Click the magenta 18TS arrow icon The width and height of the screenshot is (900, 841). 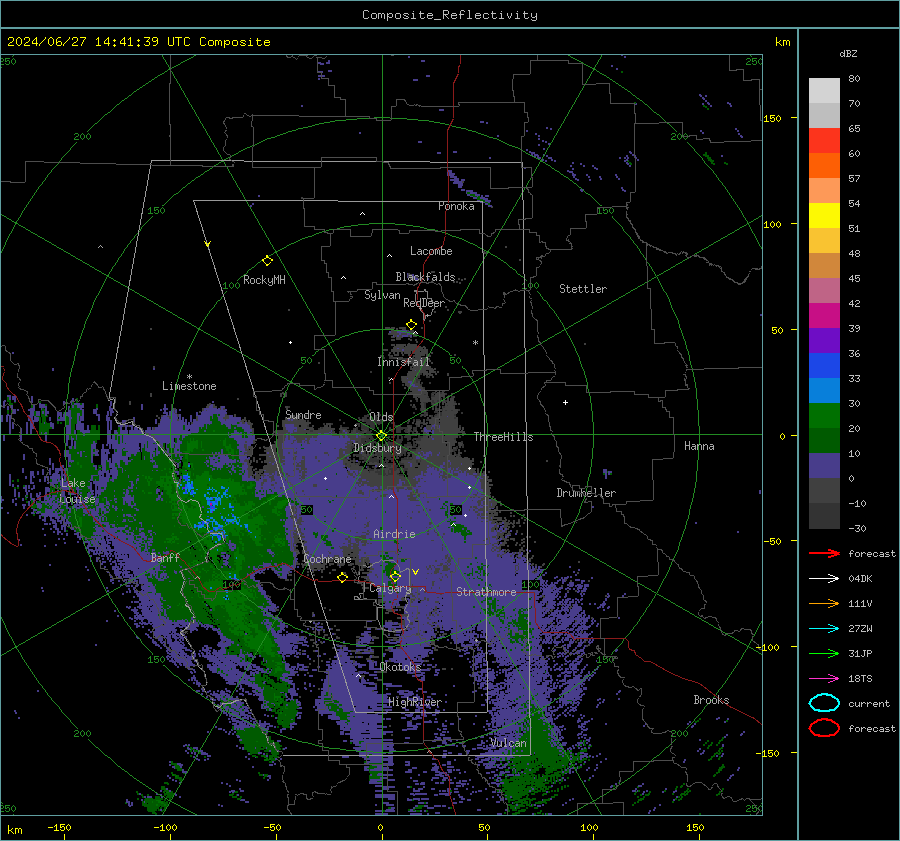point(824,679)
